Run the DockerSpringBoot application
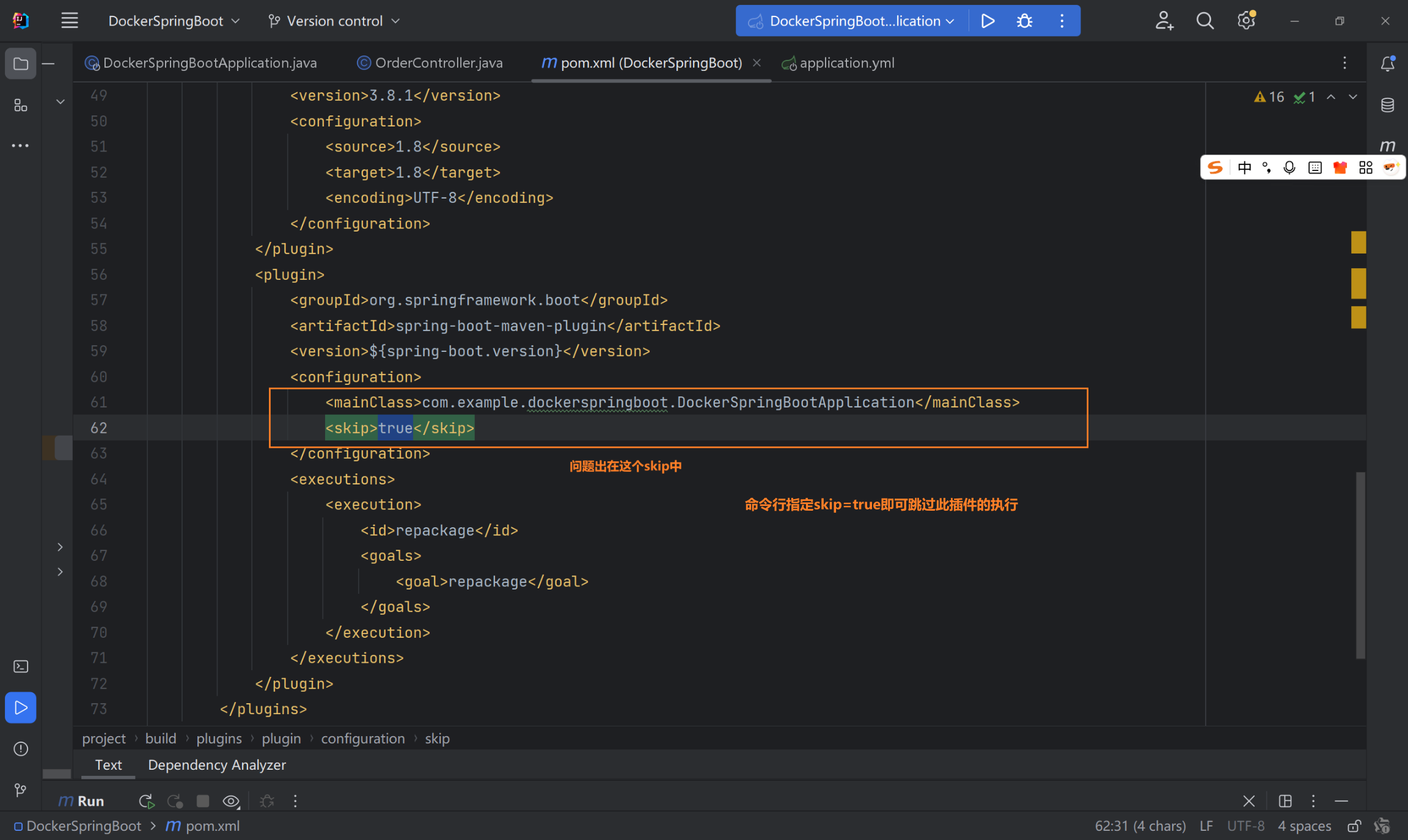The image size is (1408, 840). tap(988, 21)
